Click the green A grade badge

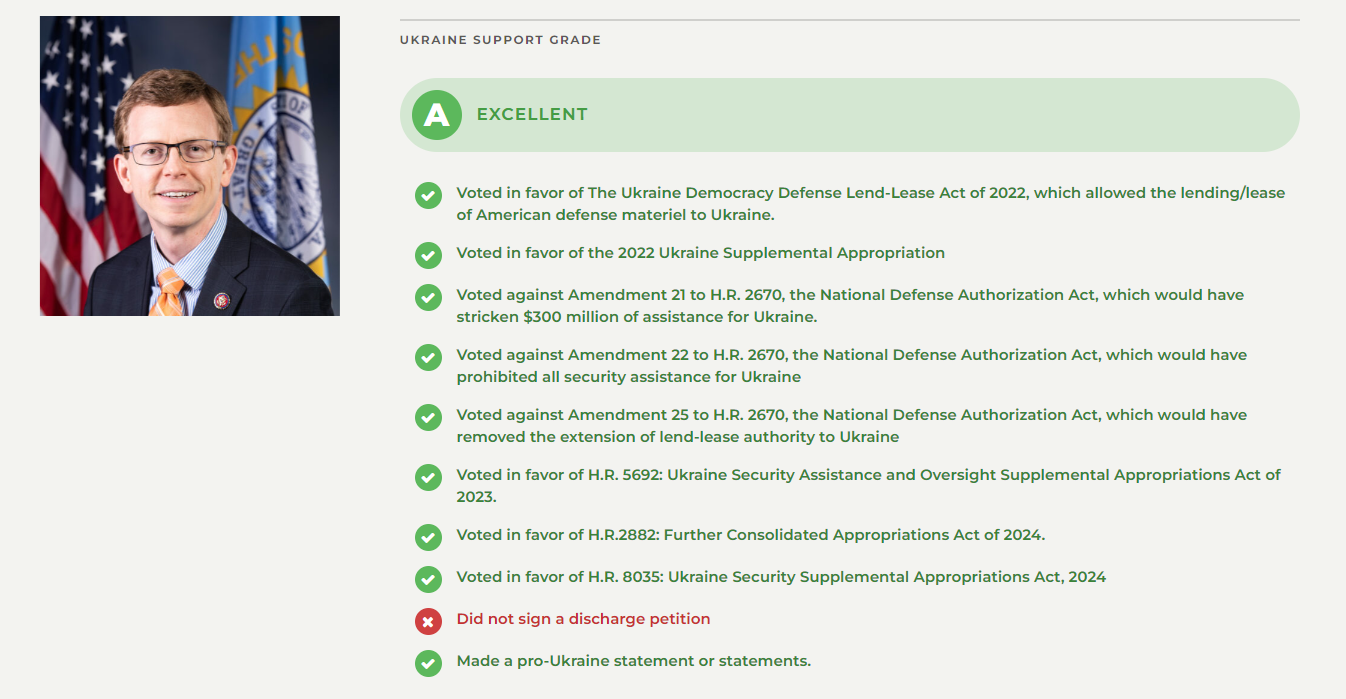click(436, 115)
